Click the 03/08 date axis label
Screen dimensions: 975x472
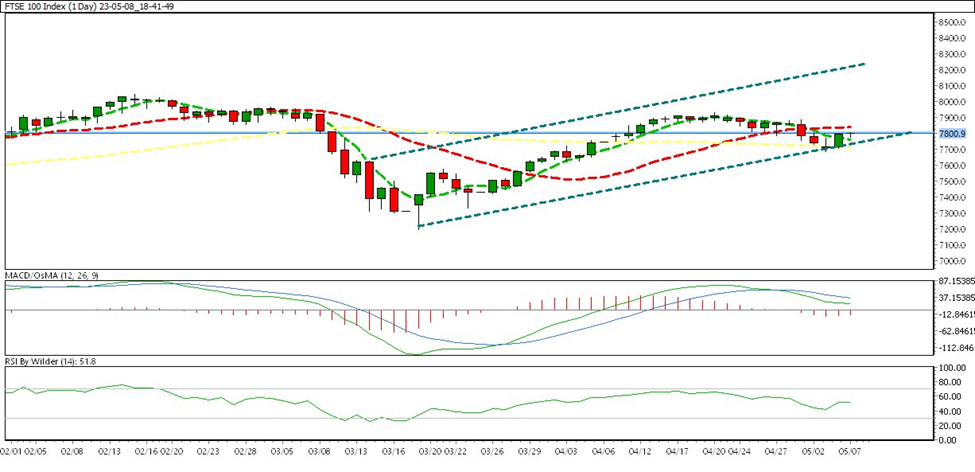click(320, 450)
